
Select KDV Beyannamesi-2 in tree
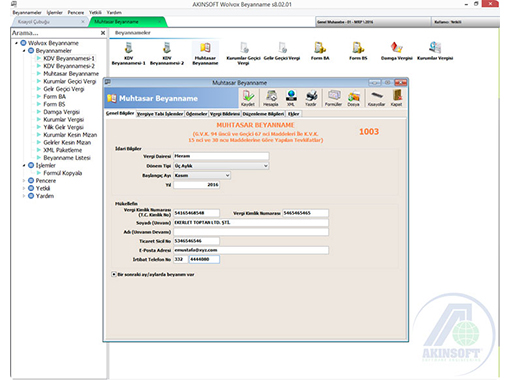point(69,66)
